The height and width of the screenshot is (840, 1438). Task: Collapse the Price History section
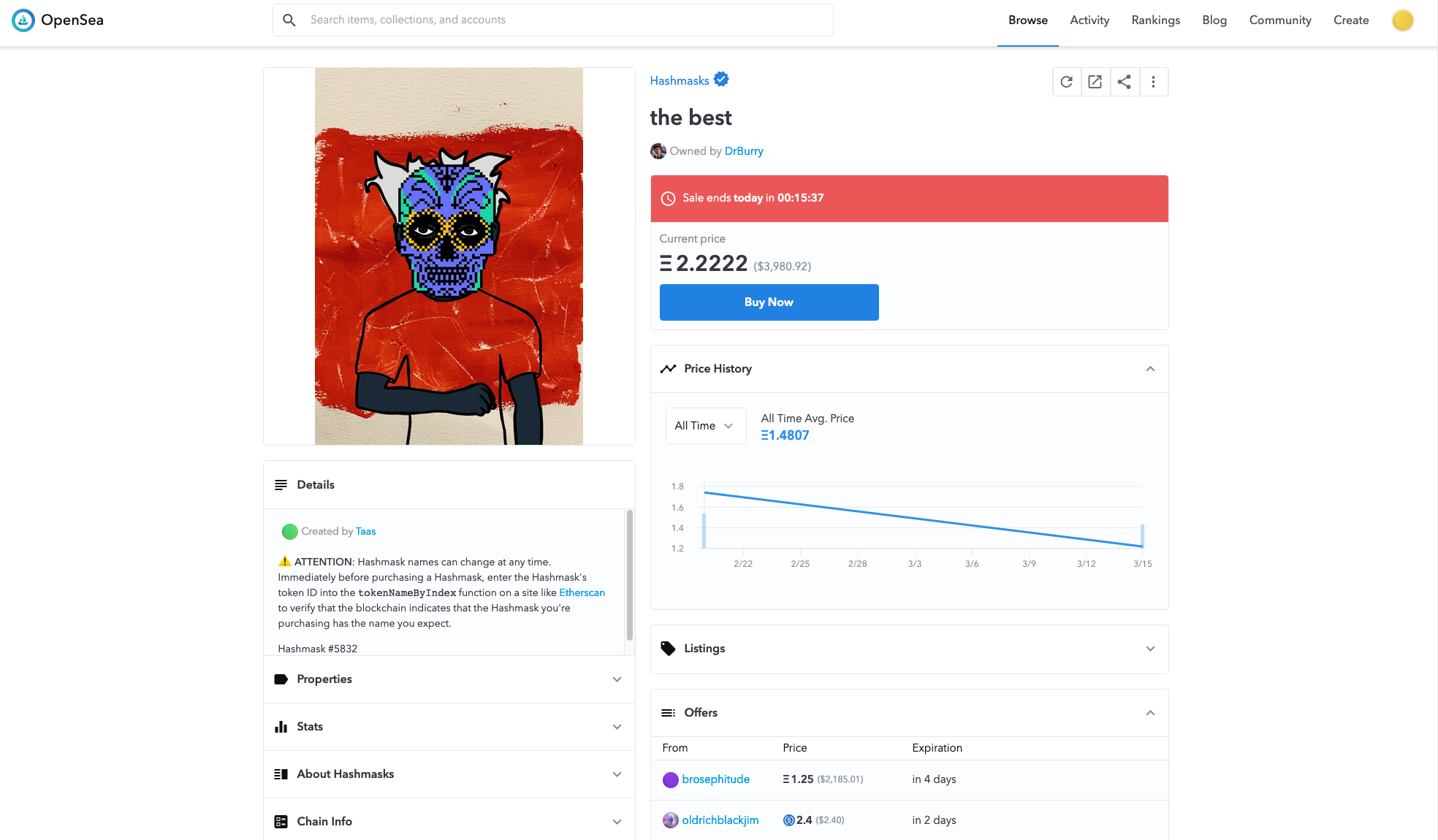click(x=1150, y=368)
